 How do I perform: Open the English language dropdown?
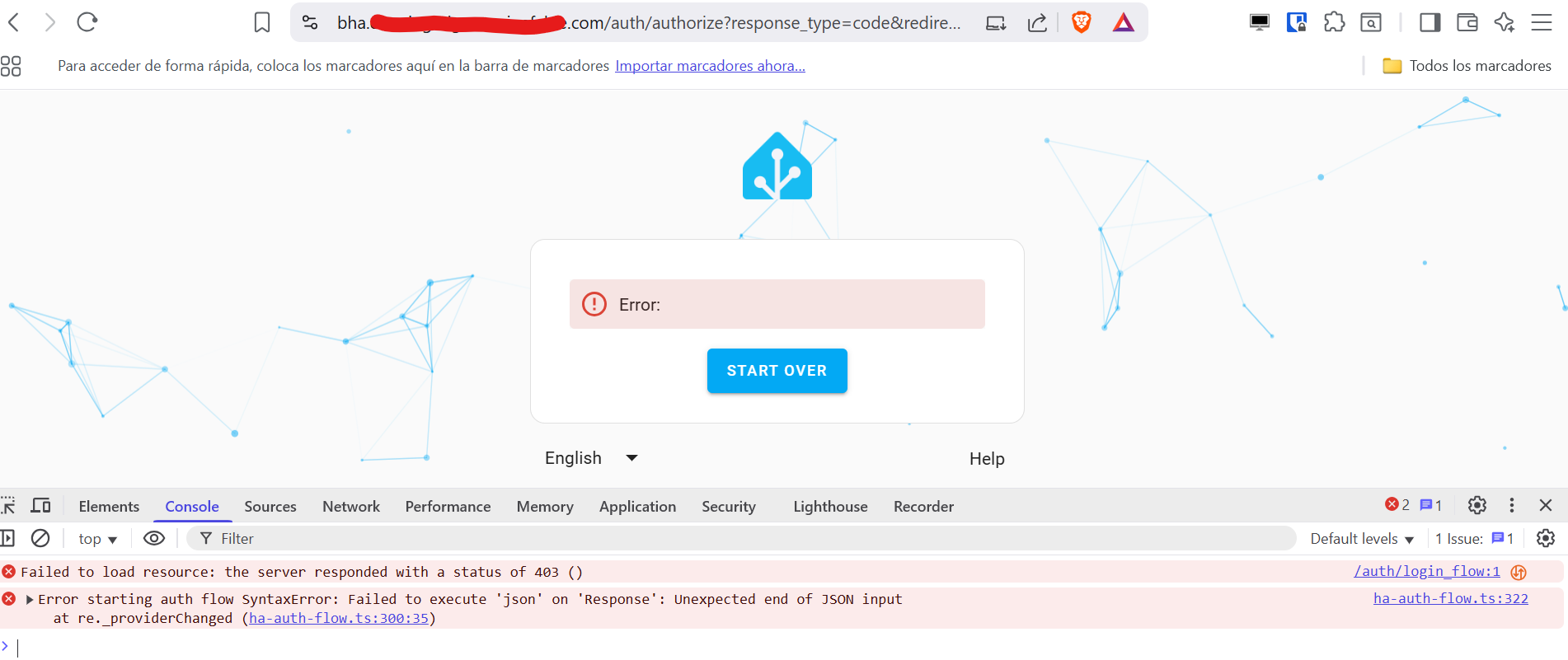pyautogui.click(x=591, y=458)
